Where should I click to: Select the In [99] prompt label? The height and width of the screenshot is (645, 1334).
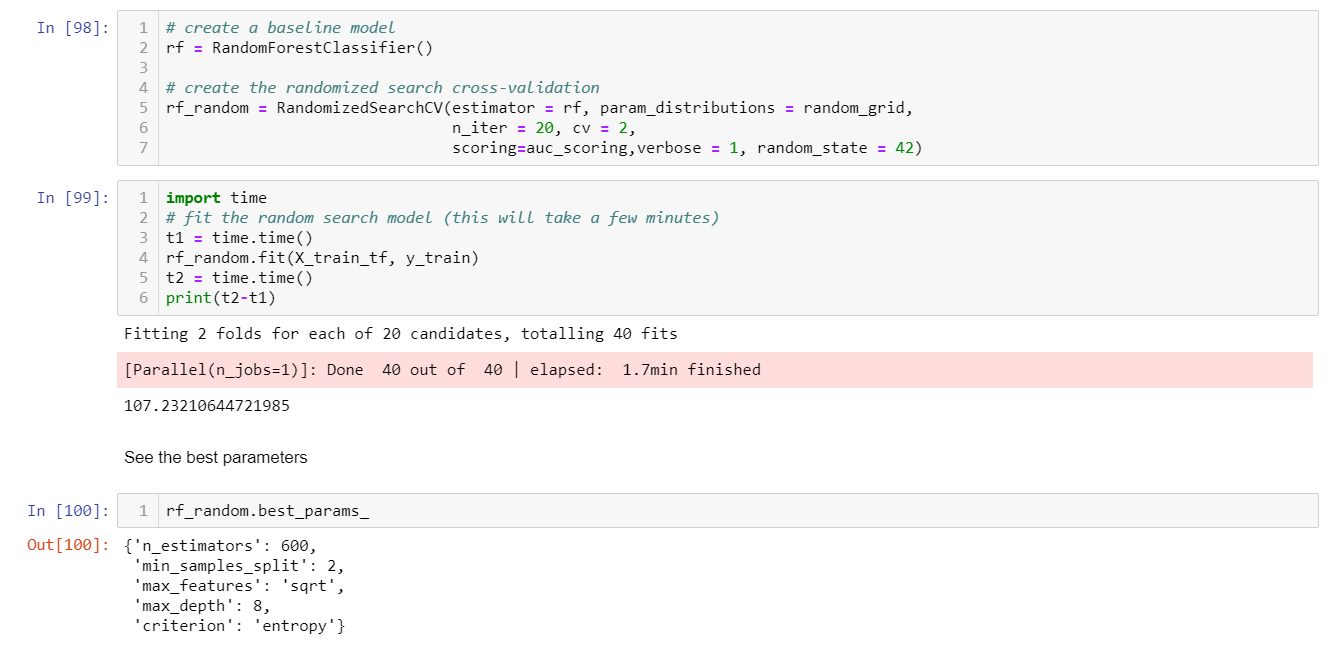[x=72, y=198]
